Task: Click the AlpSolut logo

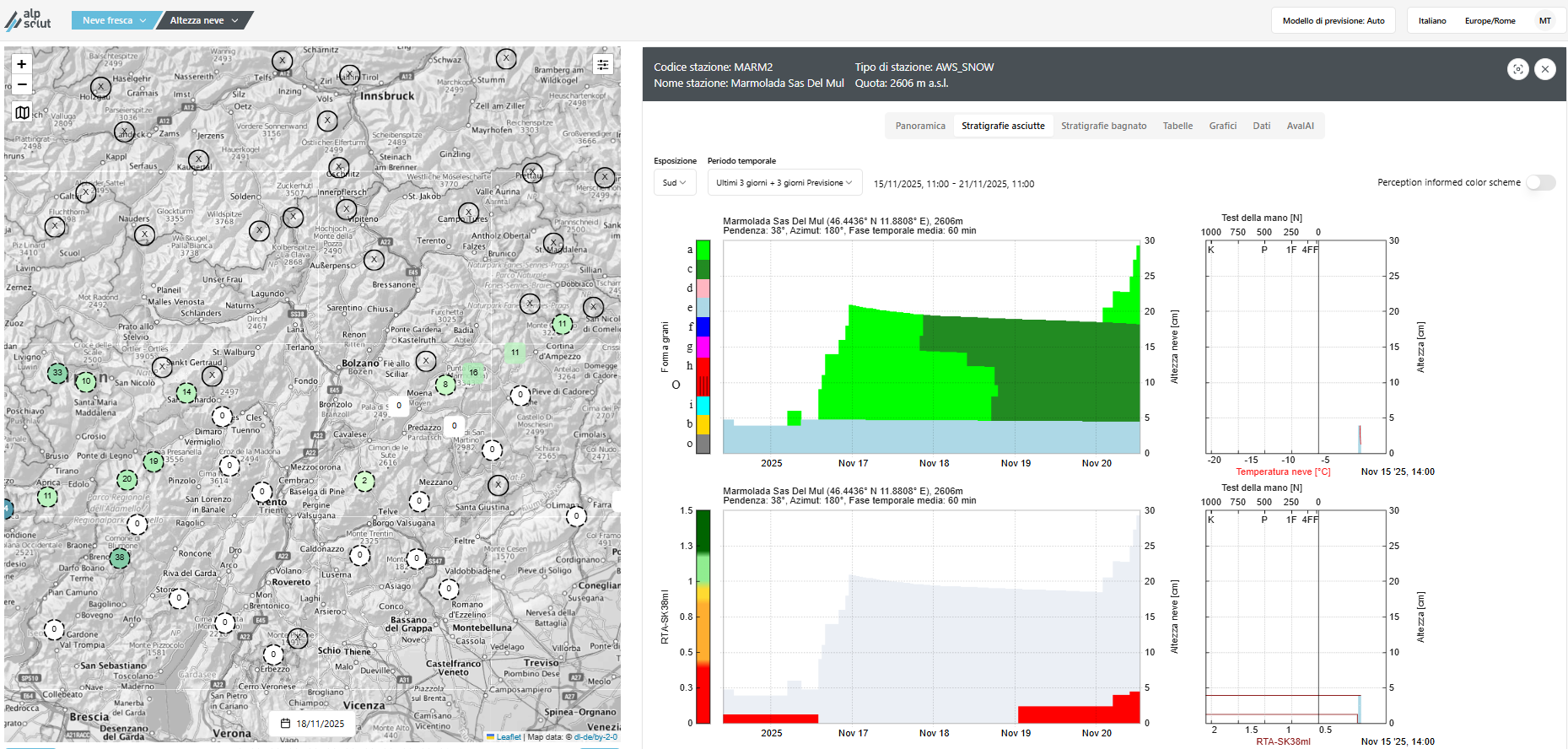Action: point(29,19)
